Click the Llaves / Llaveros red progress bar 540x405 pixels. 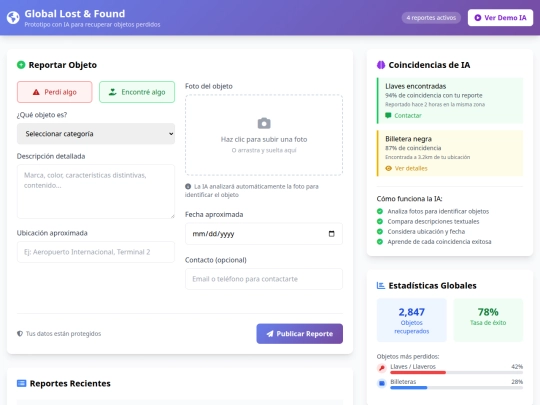point(418,372)
